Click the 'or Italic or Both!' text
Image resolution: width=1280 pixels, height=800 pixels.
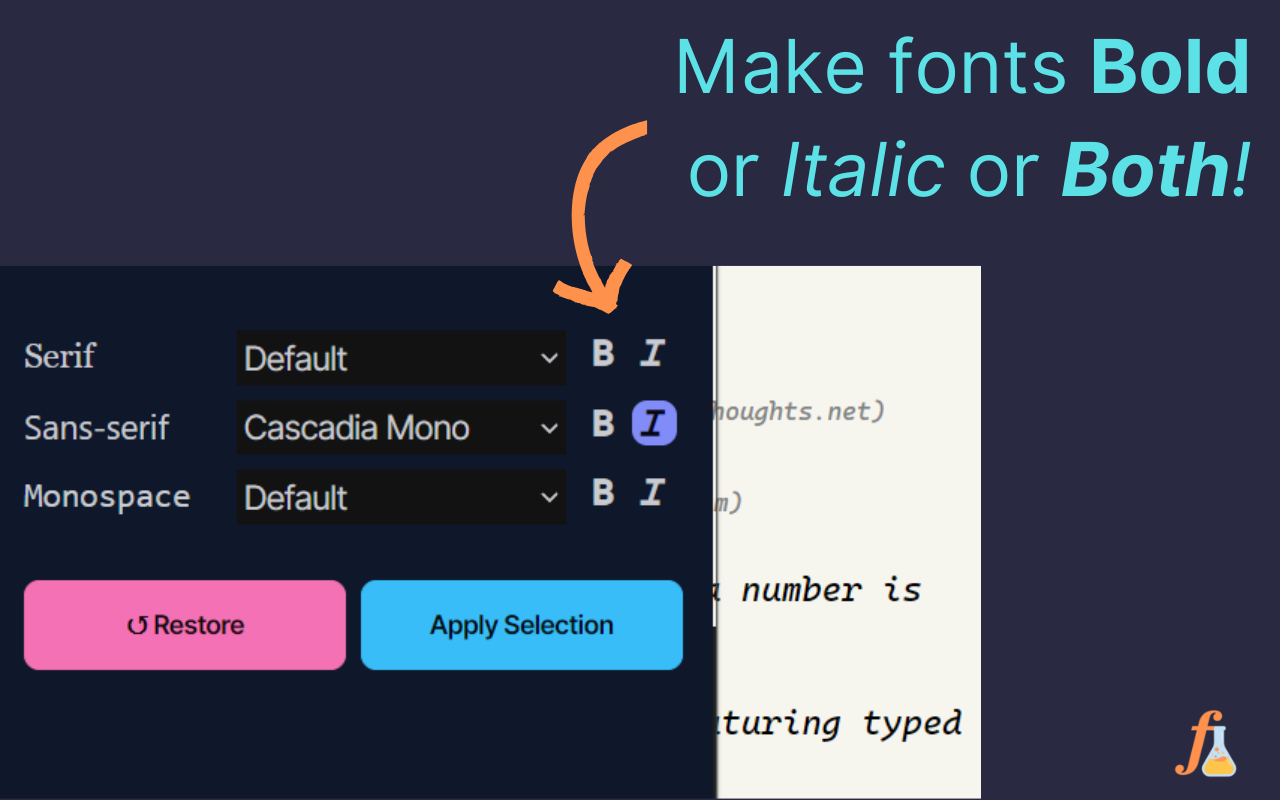pyautogui.click(x=969, y=170)
